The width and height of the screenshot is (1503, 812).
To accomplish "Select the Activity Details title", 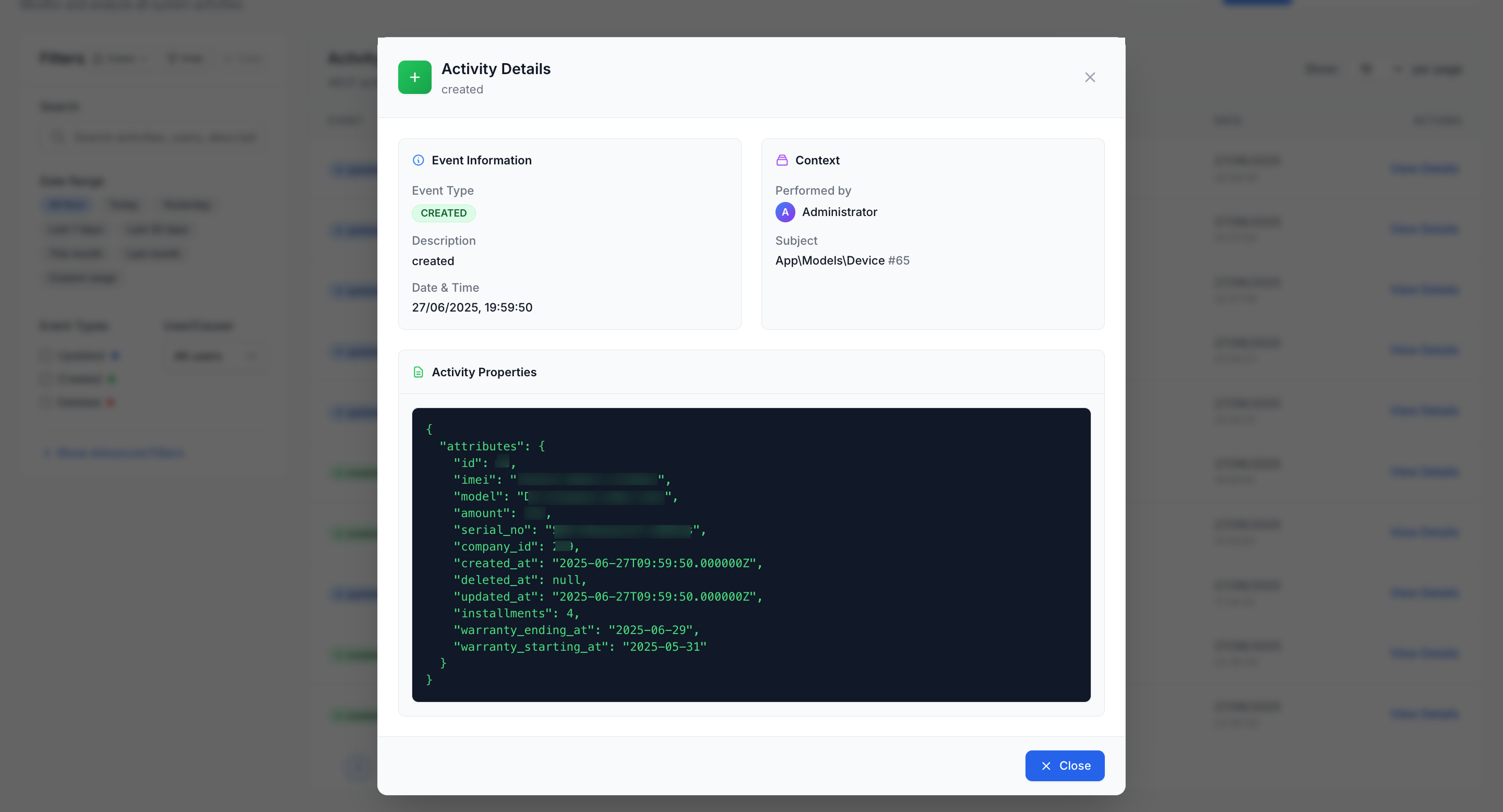I will (496, 69).
